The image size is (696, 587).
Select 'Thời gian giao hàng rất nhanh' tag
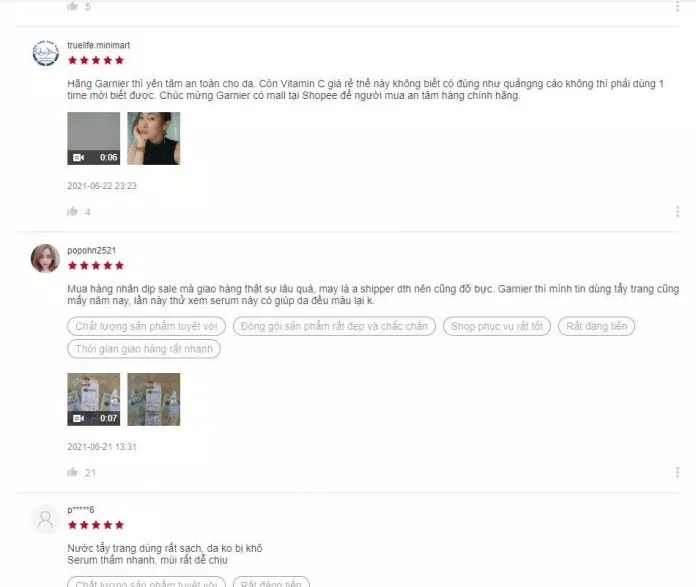pyautogui.click(x=144, y=349)
